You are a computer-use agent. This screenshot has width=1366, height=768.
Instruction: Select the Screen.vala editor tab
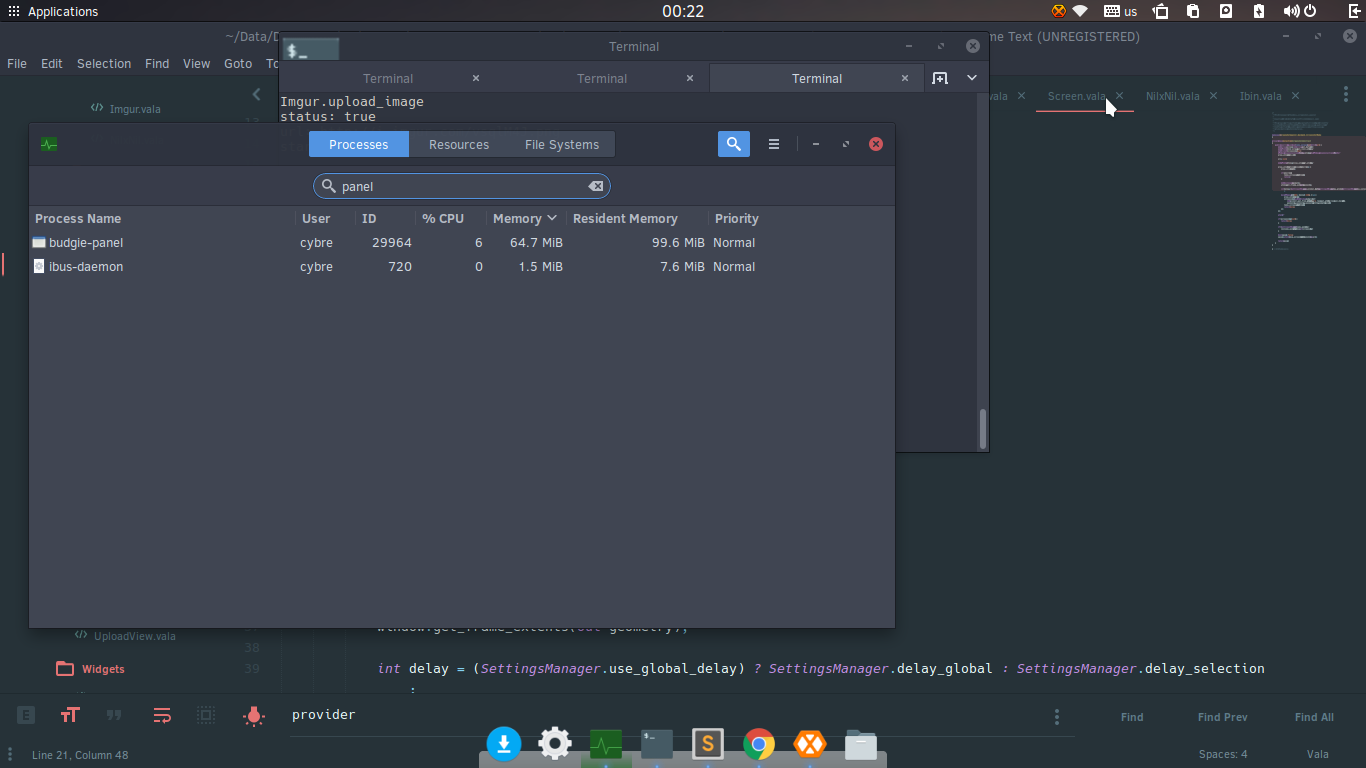1076,96
